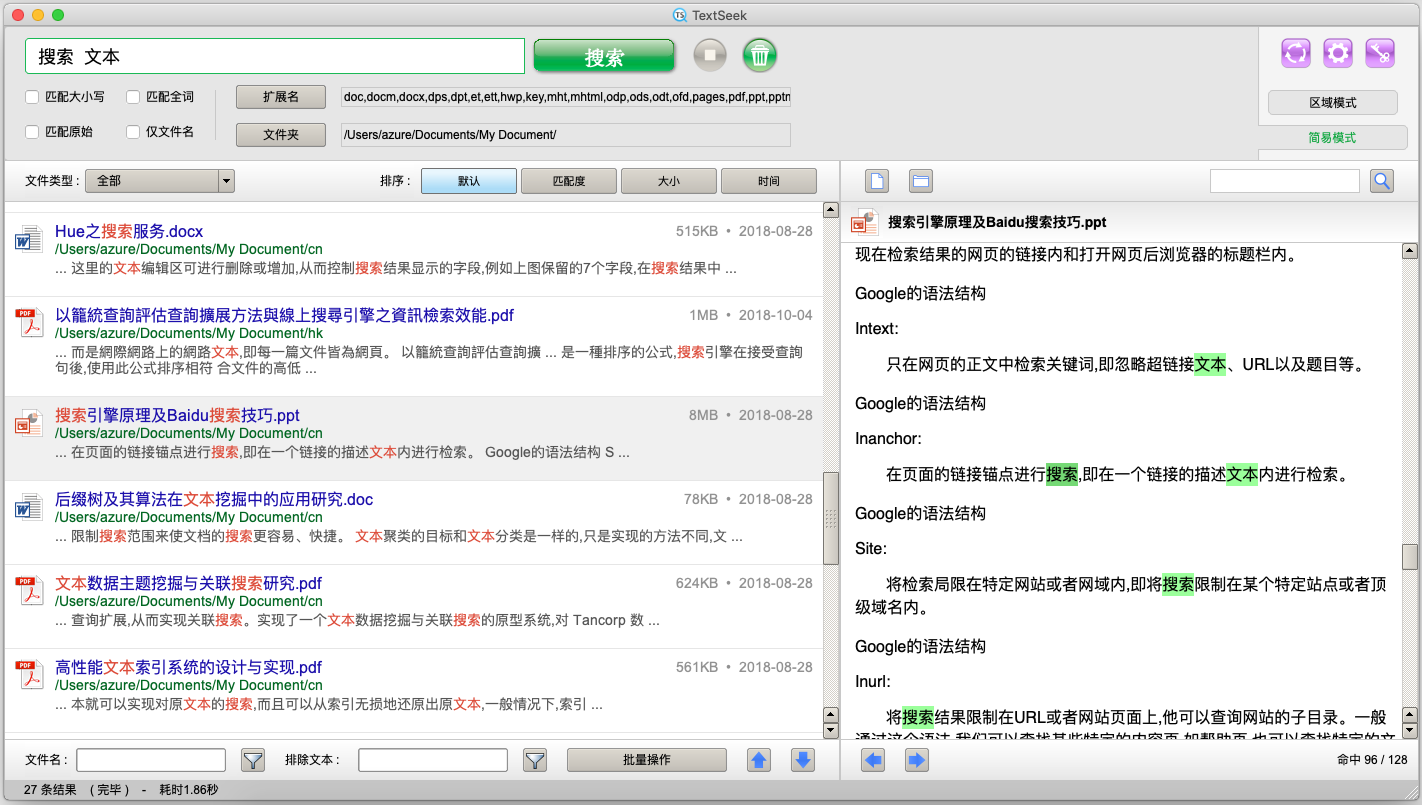Open the 批量操作 menu button
1422x805 pixels.
pyautogui.click(x=646, y=760)
